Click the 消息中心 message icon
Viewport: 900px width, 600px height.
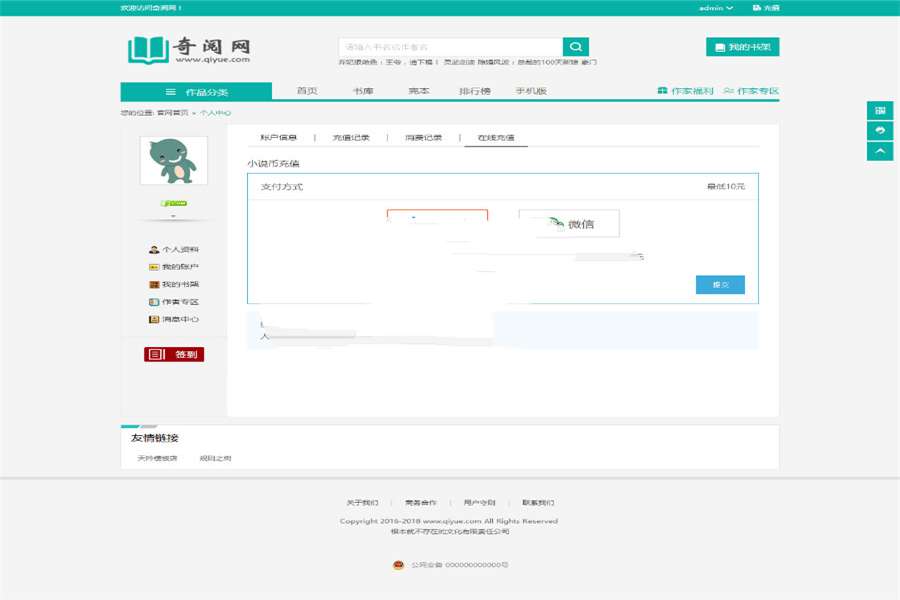tap(153, 317)
